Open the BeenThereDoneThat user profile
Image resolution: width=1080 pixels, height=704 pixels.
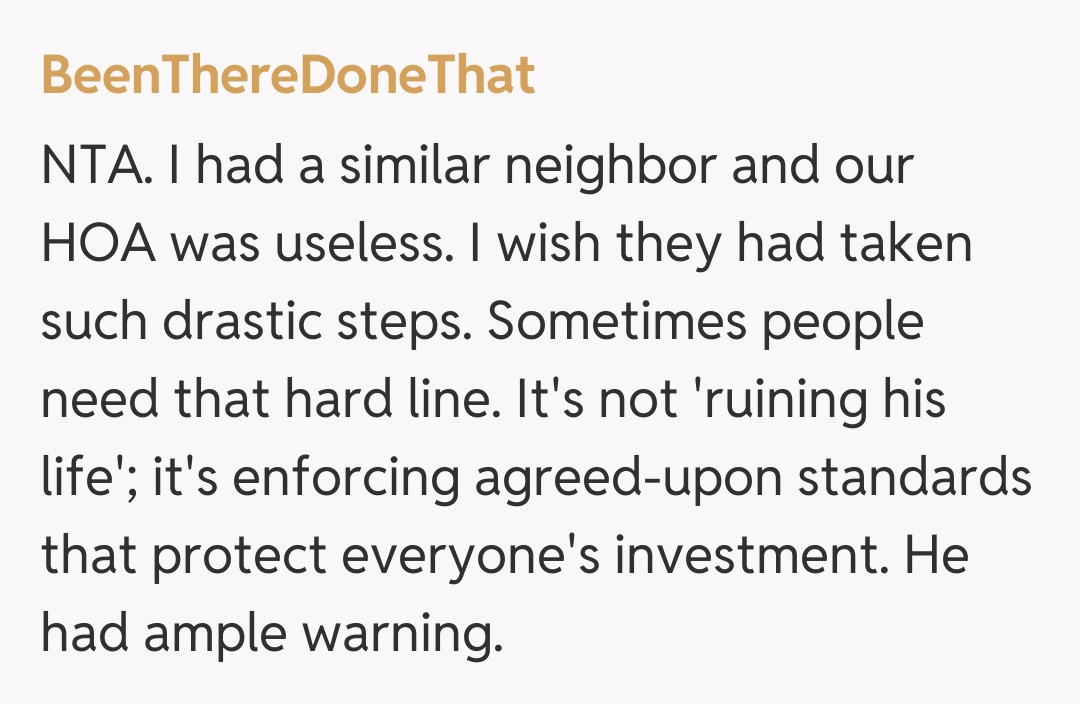288,76
